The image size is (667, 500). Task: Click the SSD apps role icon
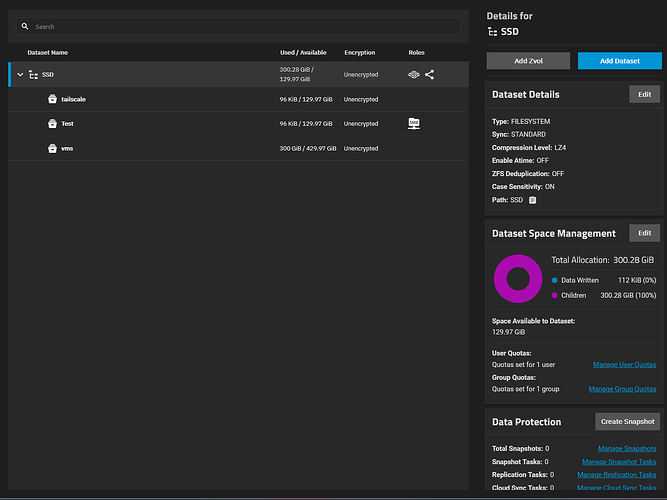(414, 74)
